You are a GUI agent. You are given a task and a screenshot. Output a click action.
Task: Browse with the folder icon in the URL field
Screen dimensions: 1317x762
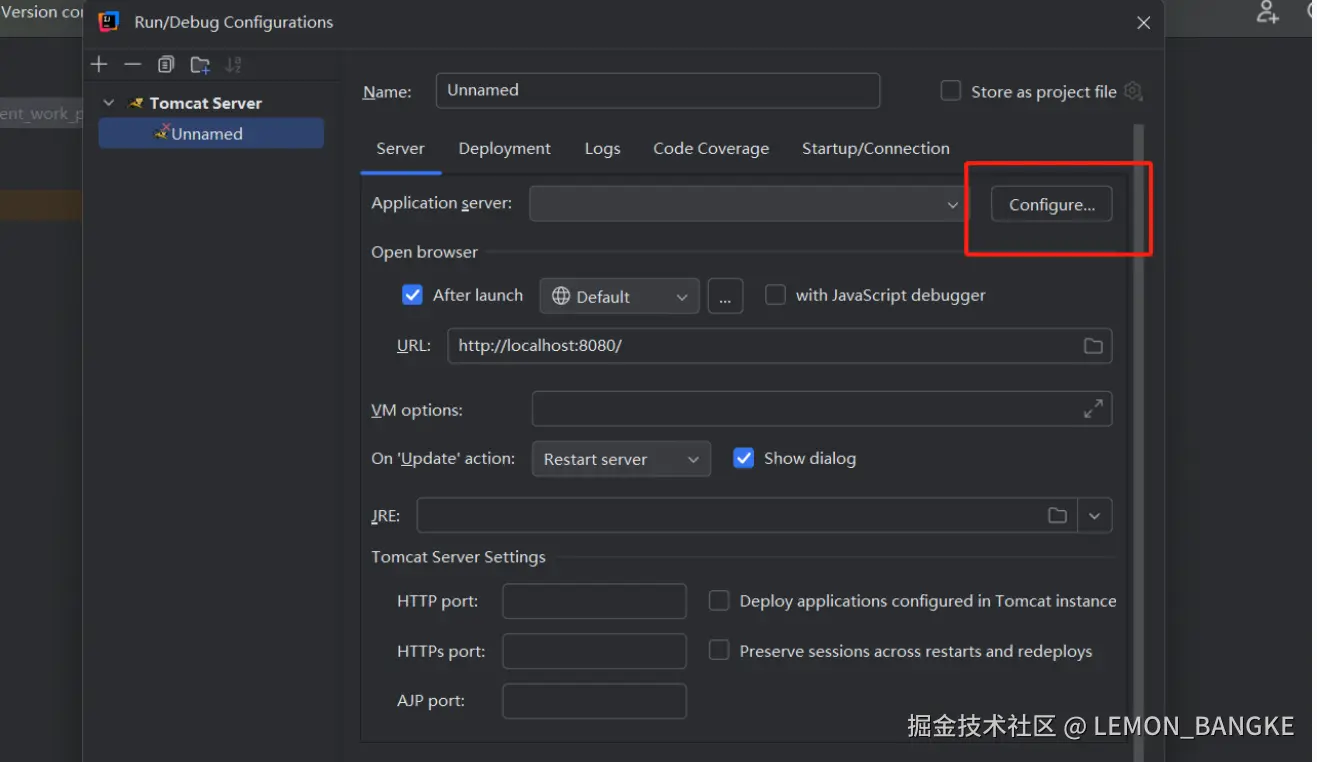tap(1093, 346)
